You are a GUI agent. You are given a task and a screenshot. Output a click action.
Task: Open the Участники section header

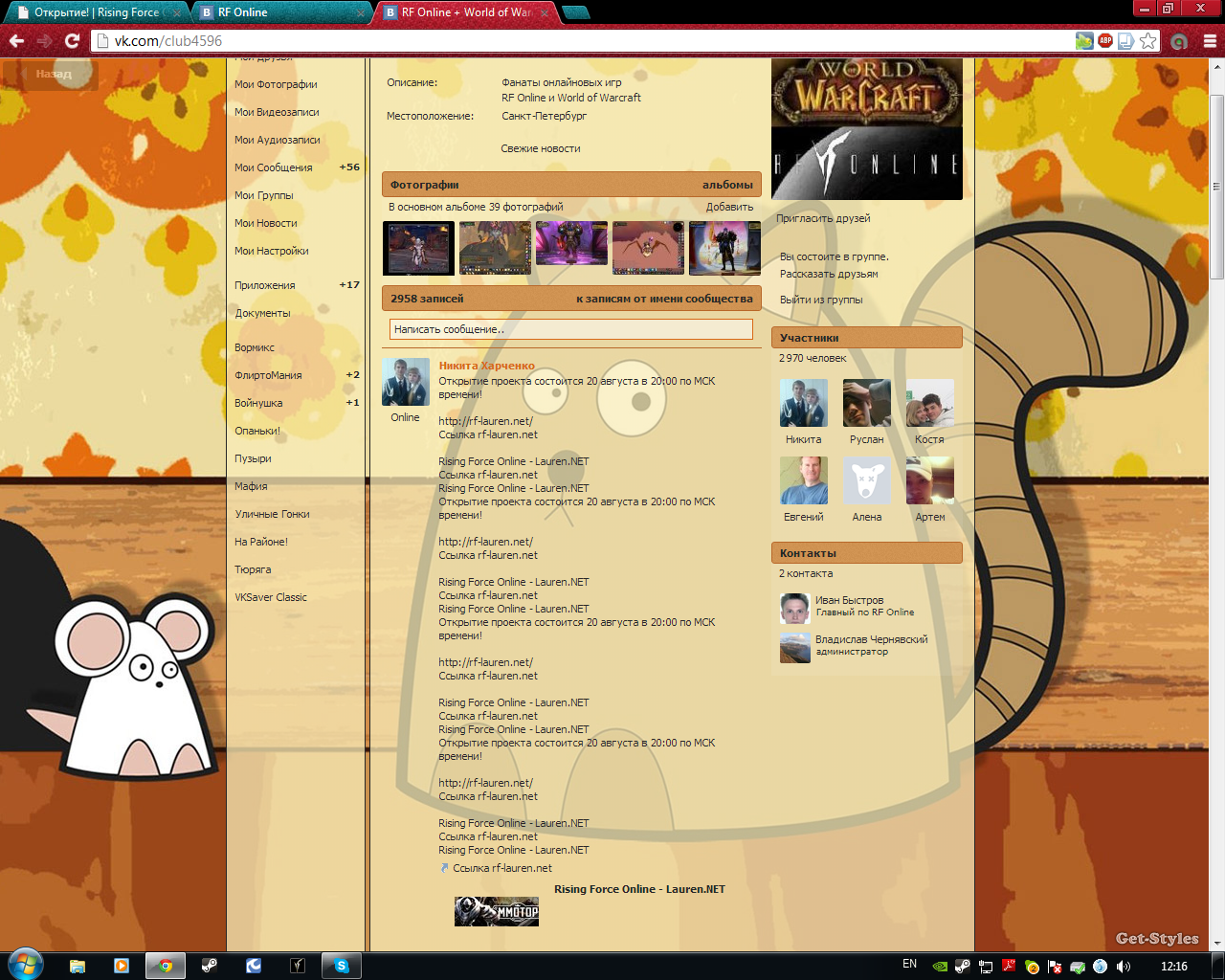(x=867, y=338)
